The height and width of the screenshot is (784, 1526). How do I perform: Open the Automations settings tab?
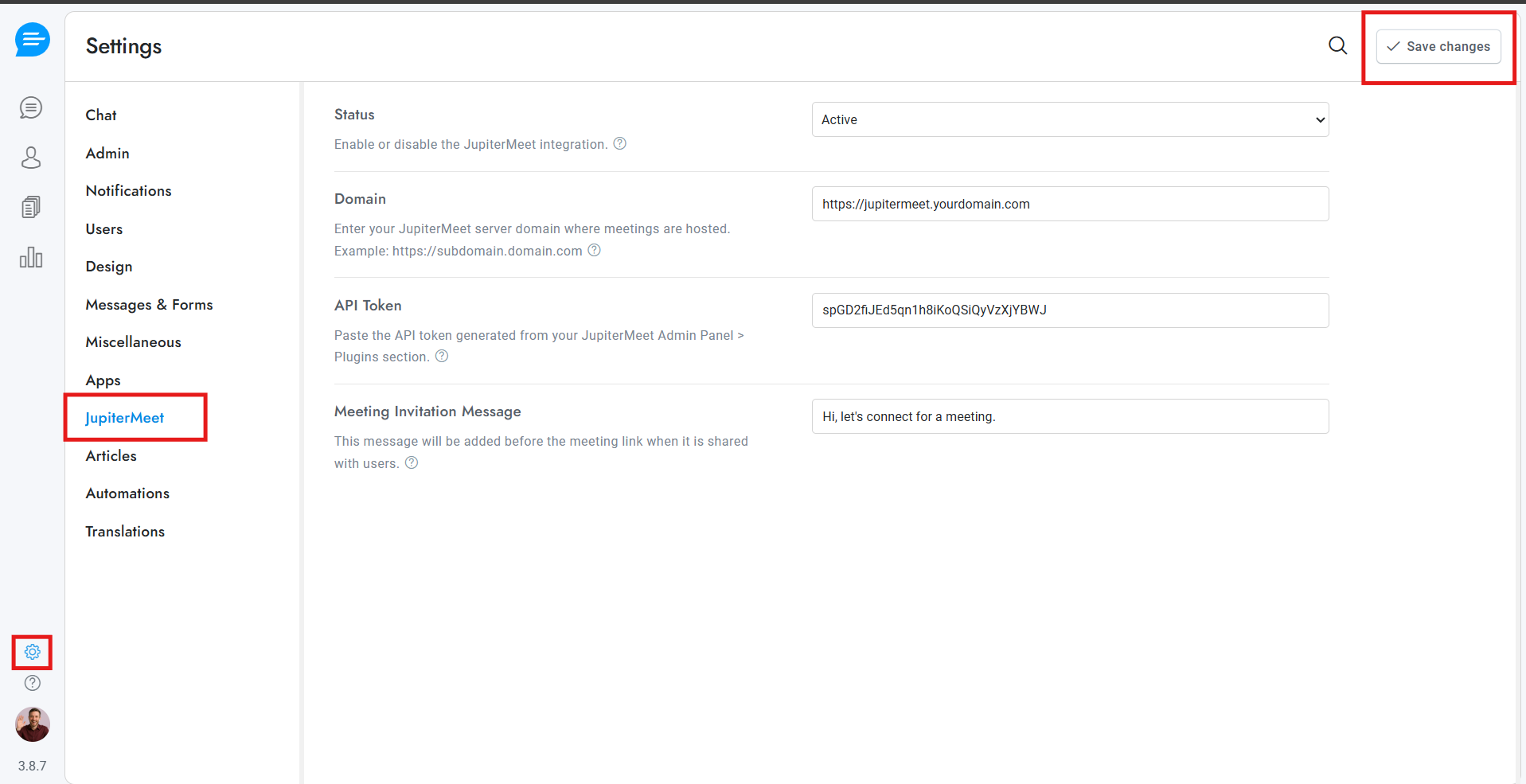click(128, 493)
